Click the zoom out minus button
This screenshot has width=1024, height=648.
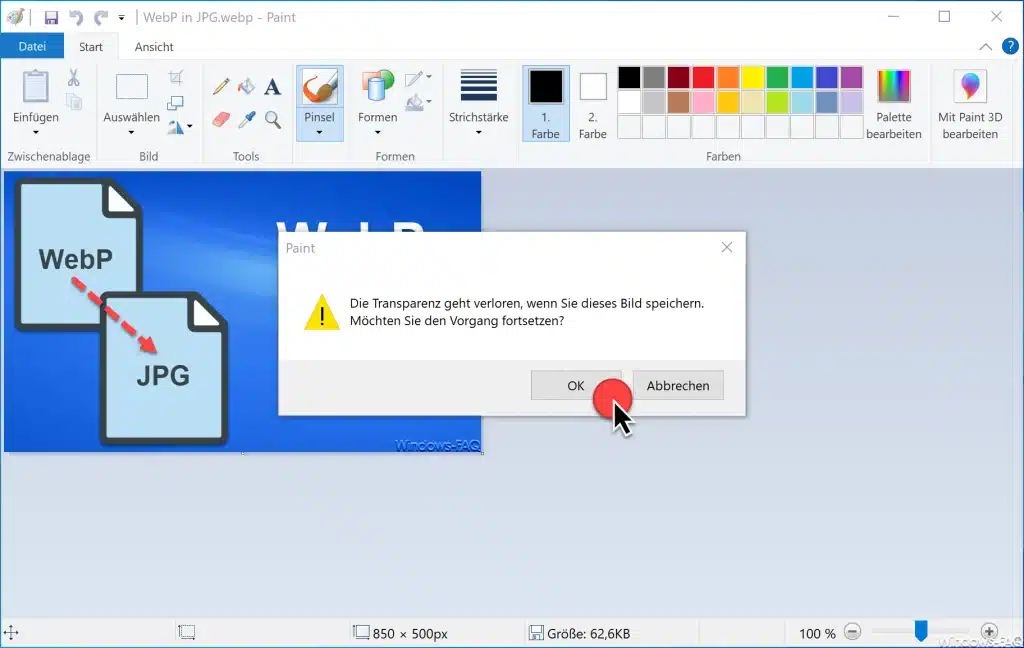point(852,632)
